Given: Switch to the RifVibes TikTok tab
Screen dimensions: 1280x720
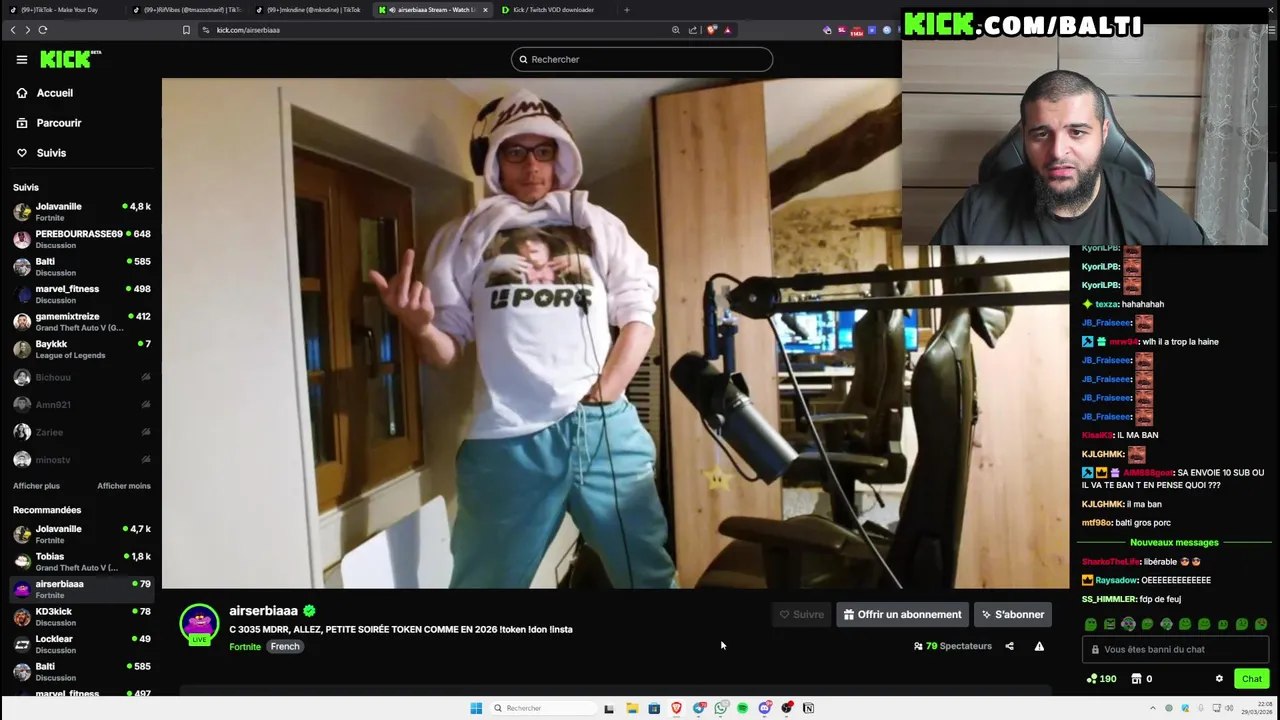Looking at the screenshot, I should [187, 10].
